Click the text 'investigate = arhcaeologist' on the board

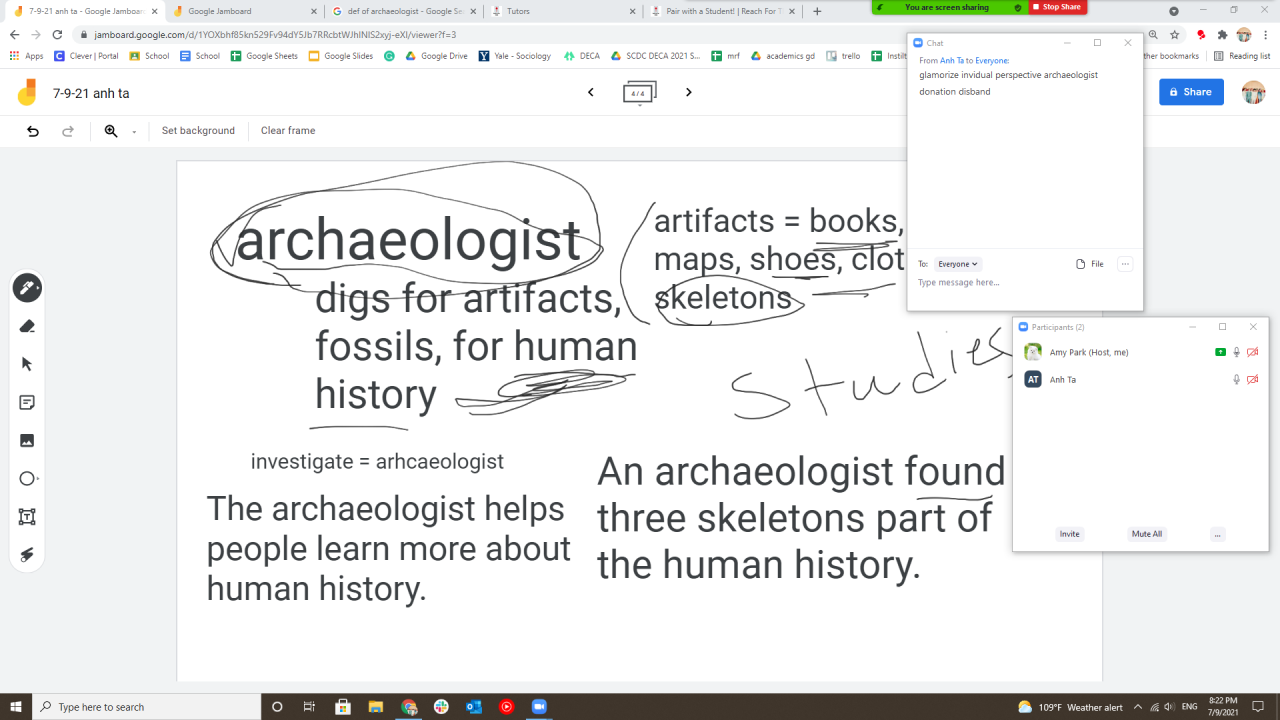377,462
